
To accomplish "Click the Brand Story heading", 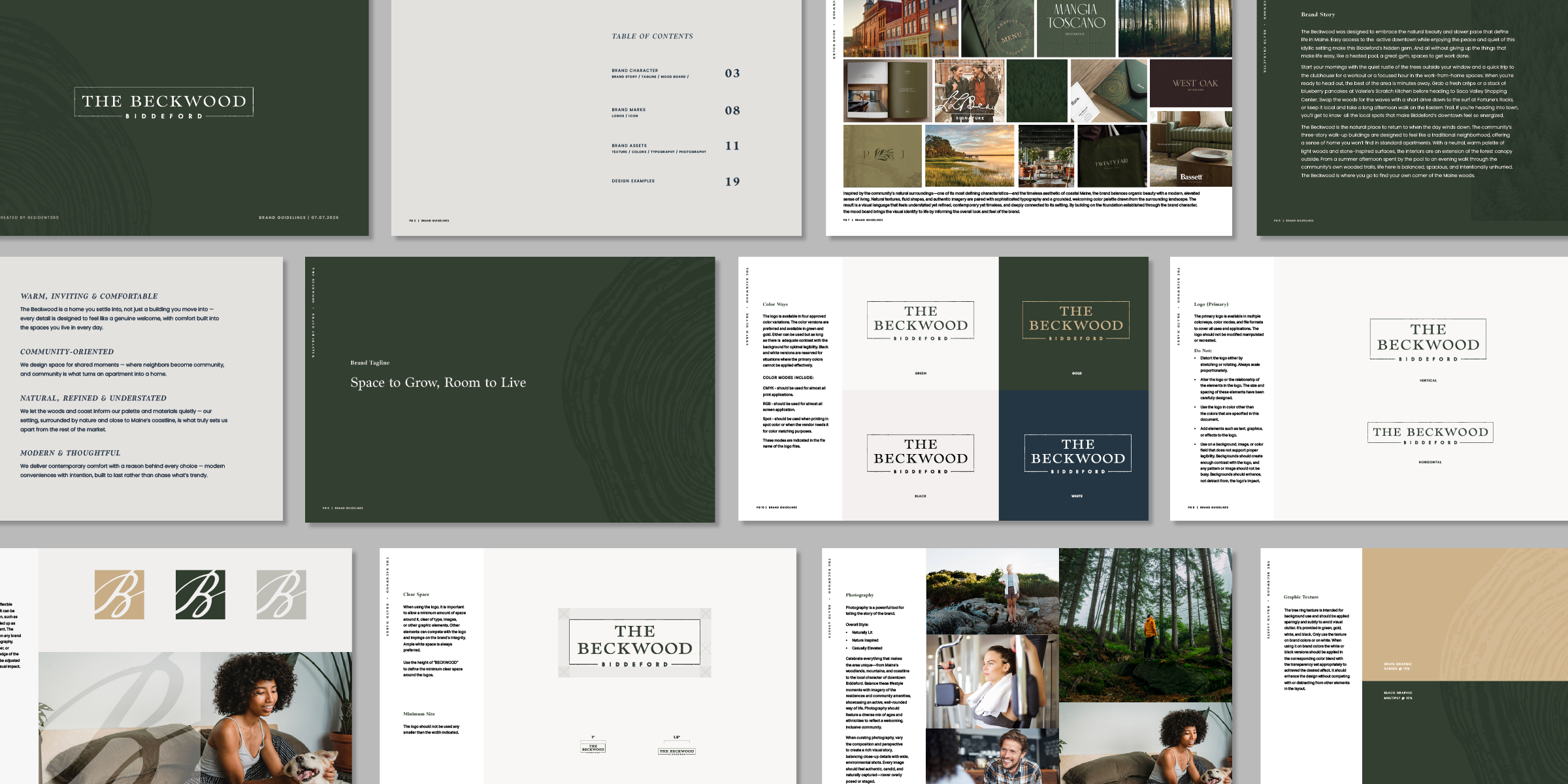I will (1318, 14).
